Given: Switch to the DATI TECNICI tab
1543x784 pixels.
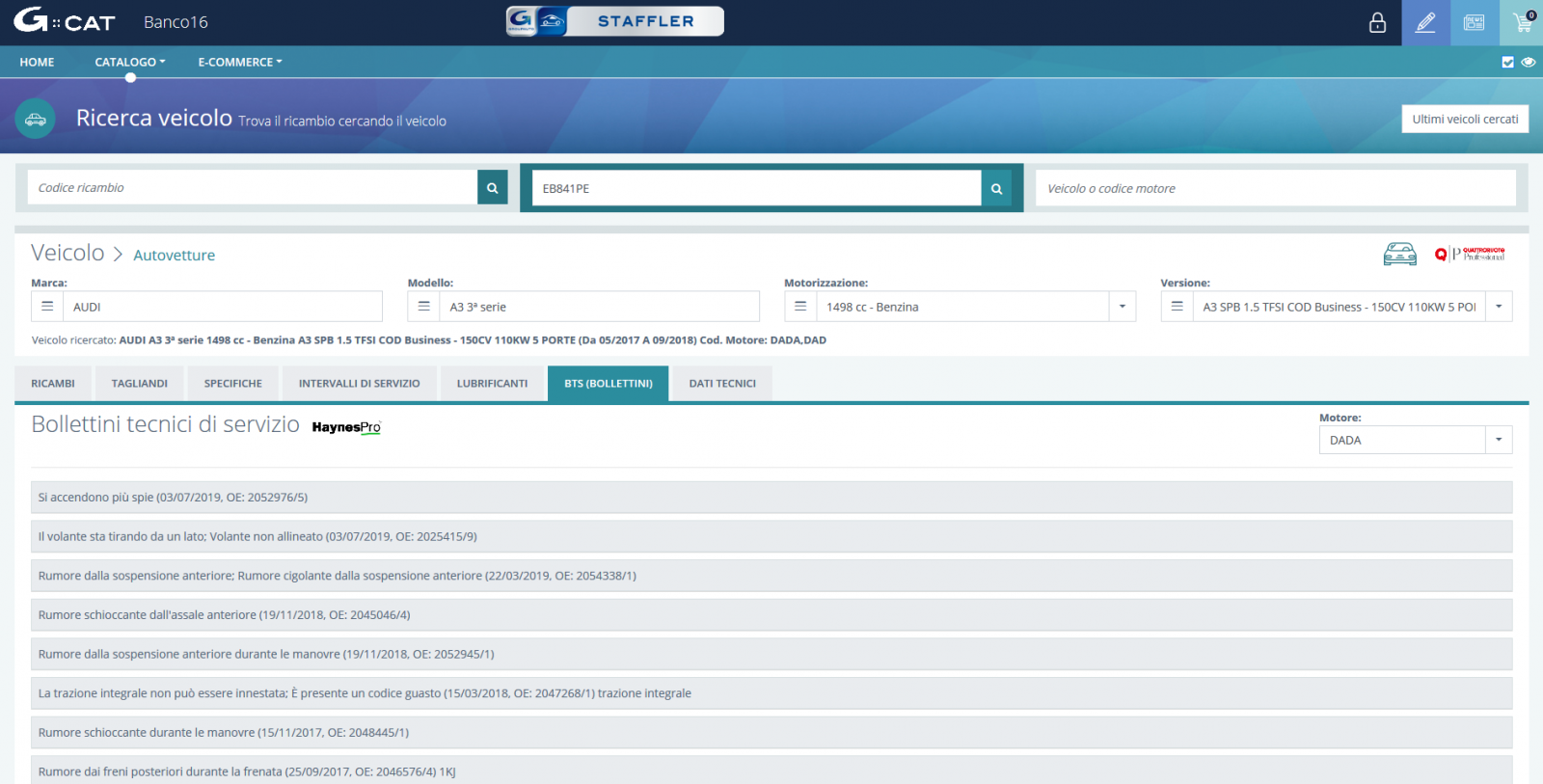Looking at the screenshot, I should 722,384.
